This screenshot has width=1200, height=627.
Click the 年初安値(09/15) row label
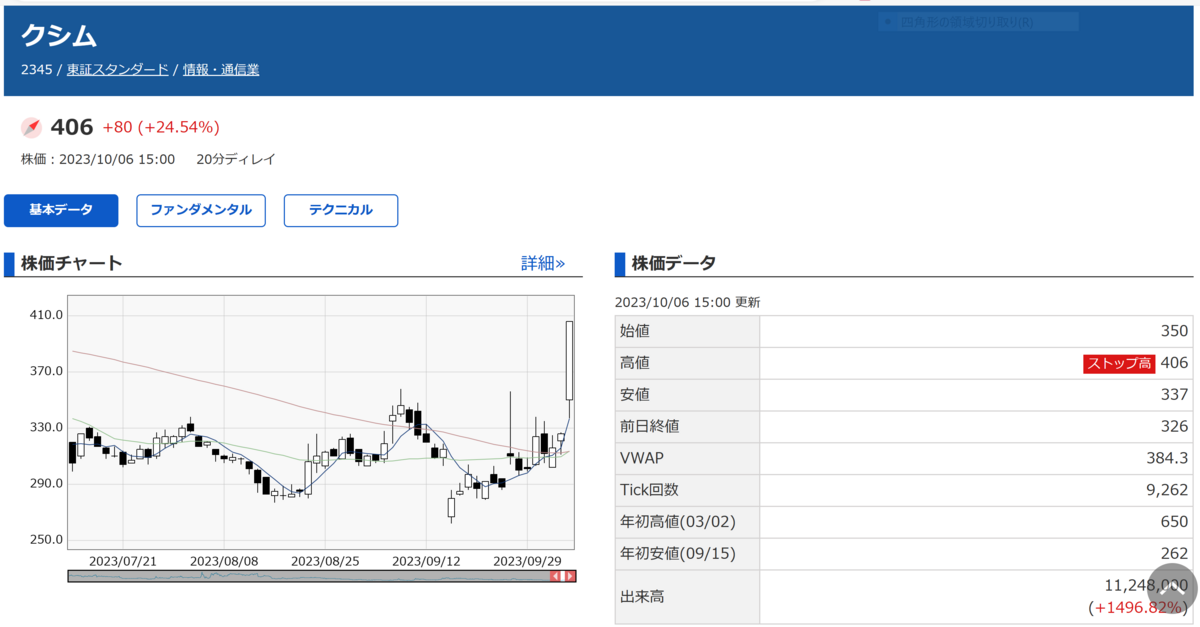coord(680,554)
